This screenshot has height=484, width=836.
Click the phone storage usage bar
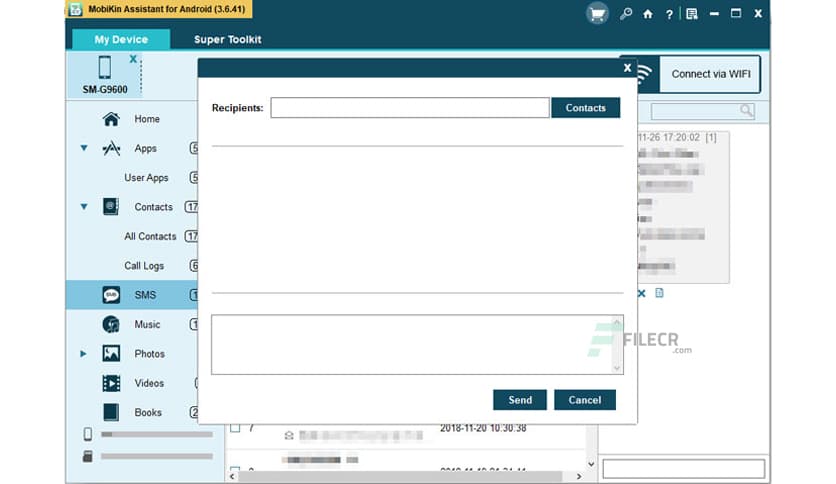click(x=157, y=434)
